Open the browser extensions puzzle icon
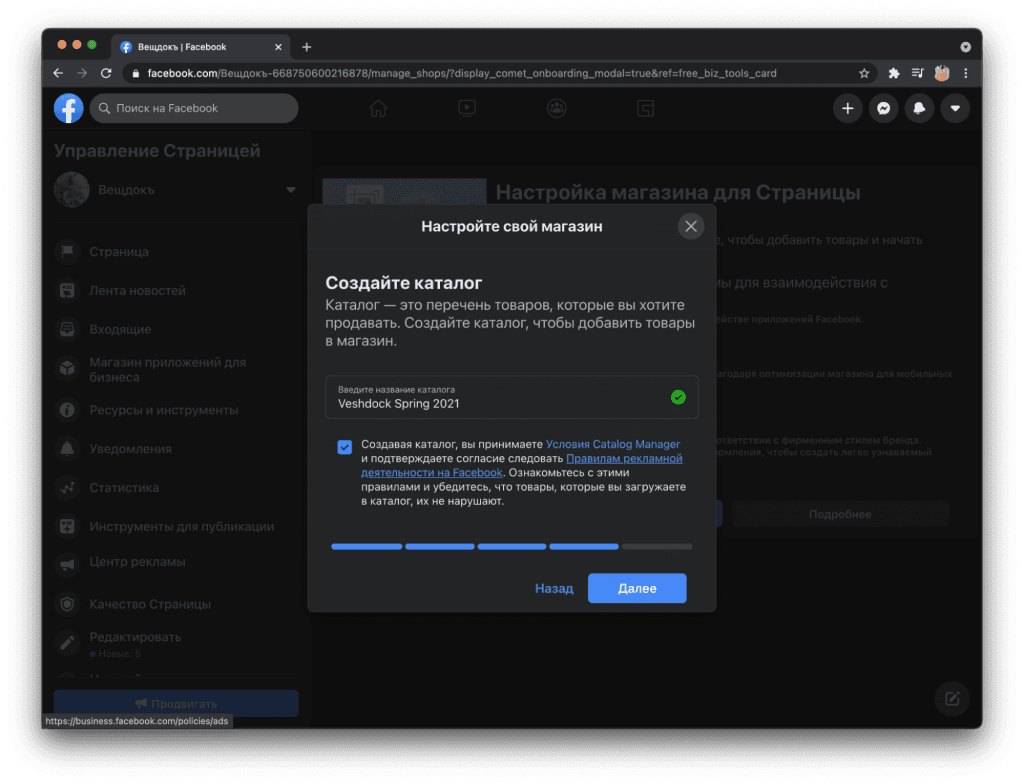The image size is (1024, 784). (894, 73)
